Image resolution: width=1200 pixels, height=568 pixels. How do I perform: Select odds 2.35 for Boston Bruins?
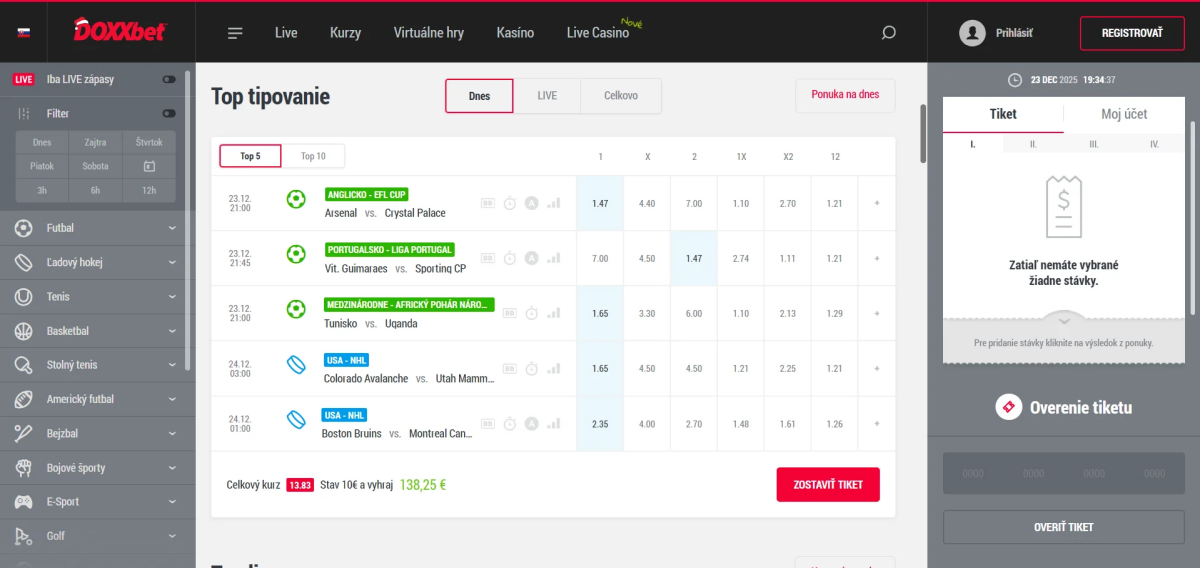click(x=600, y=423)
